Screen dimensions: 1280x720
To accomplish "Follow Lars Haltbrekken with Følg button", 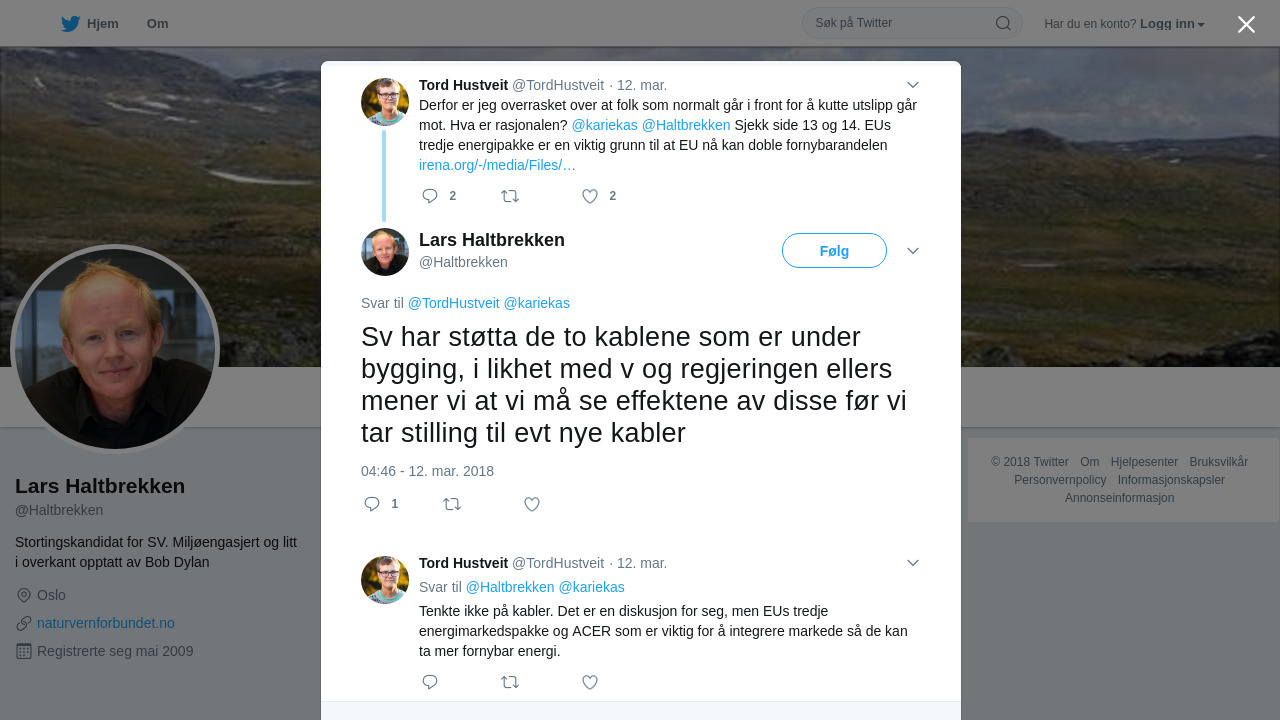I will (834, 251).
